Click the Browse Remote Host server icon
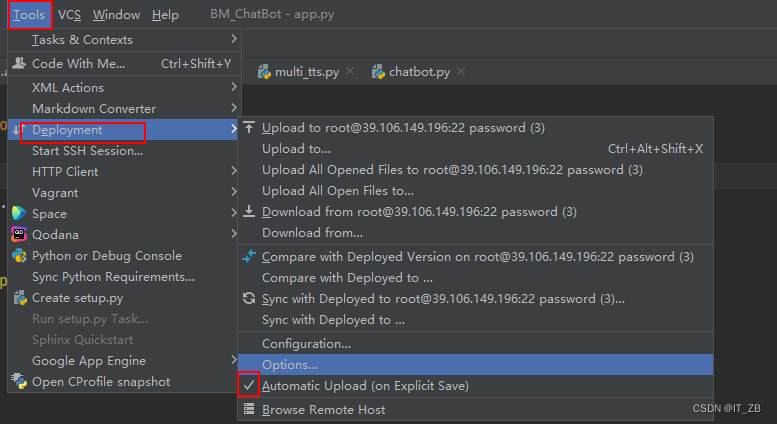 (x=249, y=409)
